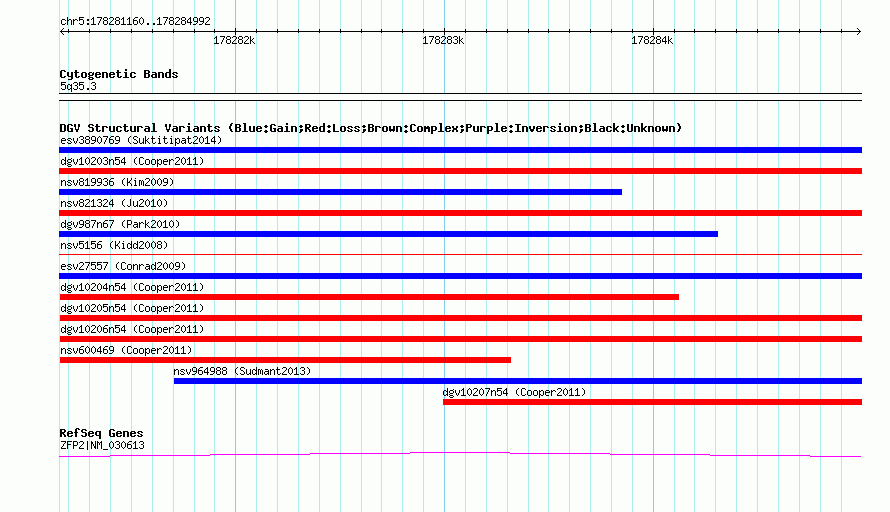The width and height of the screenshot is (890, 512).
Task: Select the red dgv10205n54 loss bar
Action: pos(460,318)
